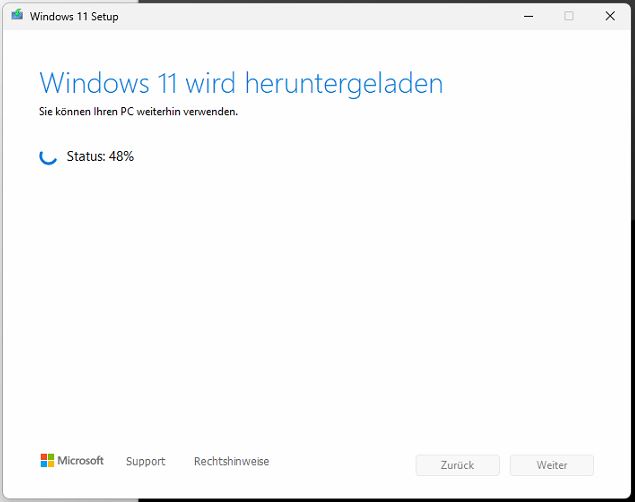Screen dimensions: 635x502
Task: Click the "Windows 11 Setup" title text
Action: [x=74, y=17]
